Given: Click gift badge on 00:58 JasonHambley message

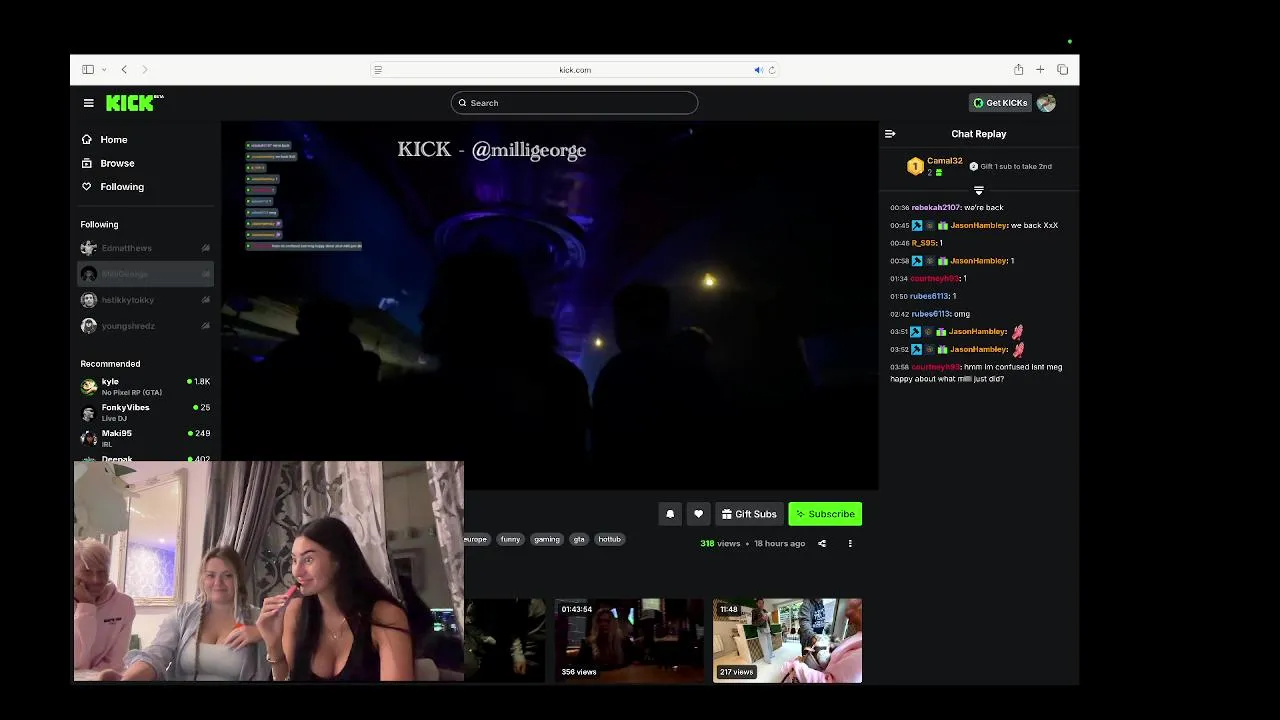Looking at the screenshot, I should pos(942,261).
